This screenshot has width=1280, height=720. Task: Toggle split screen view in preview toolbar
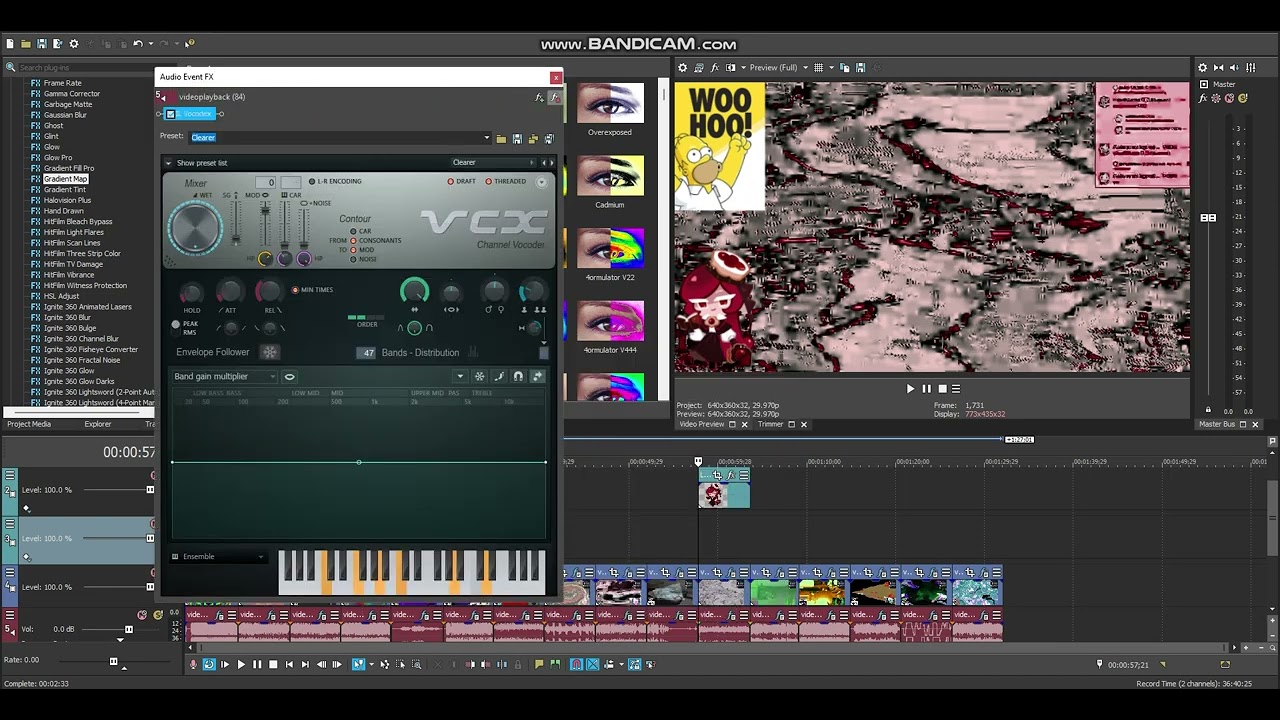pyautogui.click(x=730, y=68)
